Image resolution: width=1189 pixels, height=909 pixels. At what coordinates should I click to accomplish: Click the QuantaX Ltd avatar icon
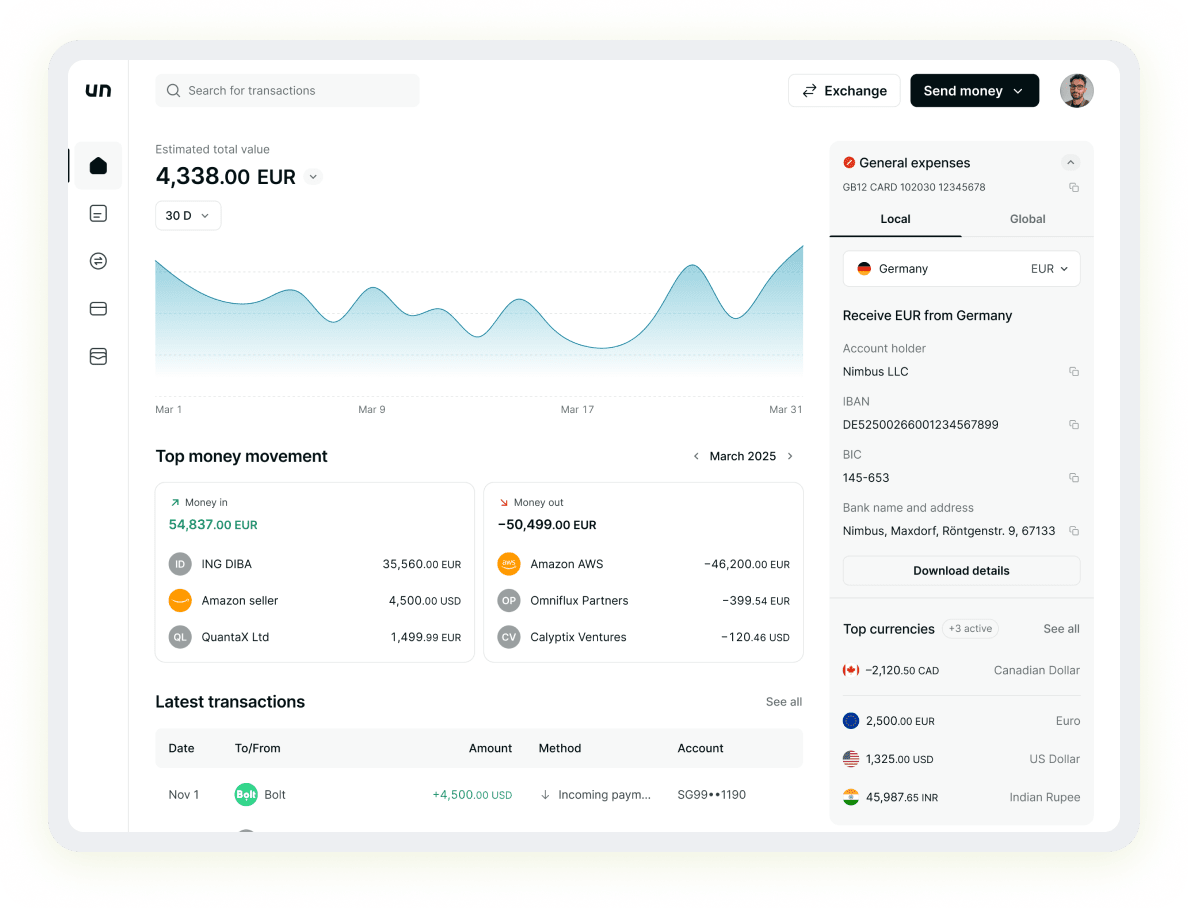click(180, 637)
